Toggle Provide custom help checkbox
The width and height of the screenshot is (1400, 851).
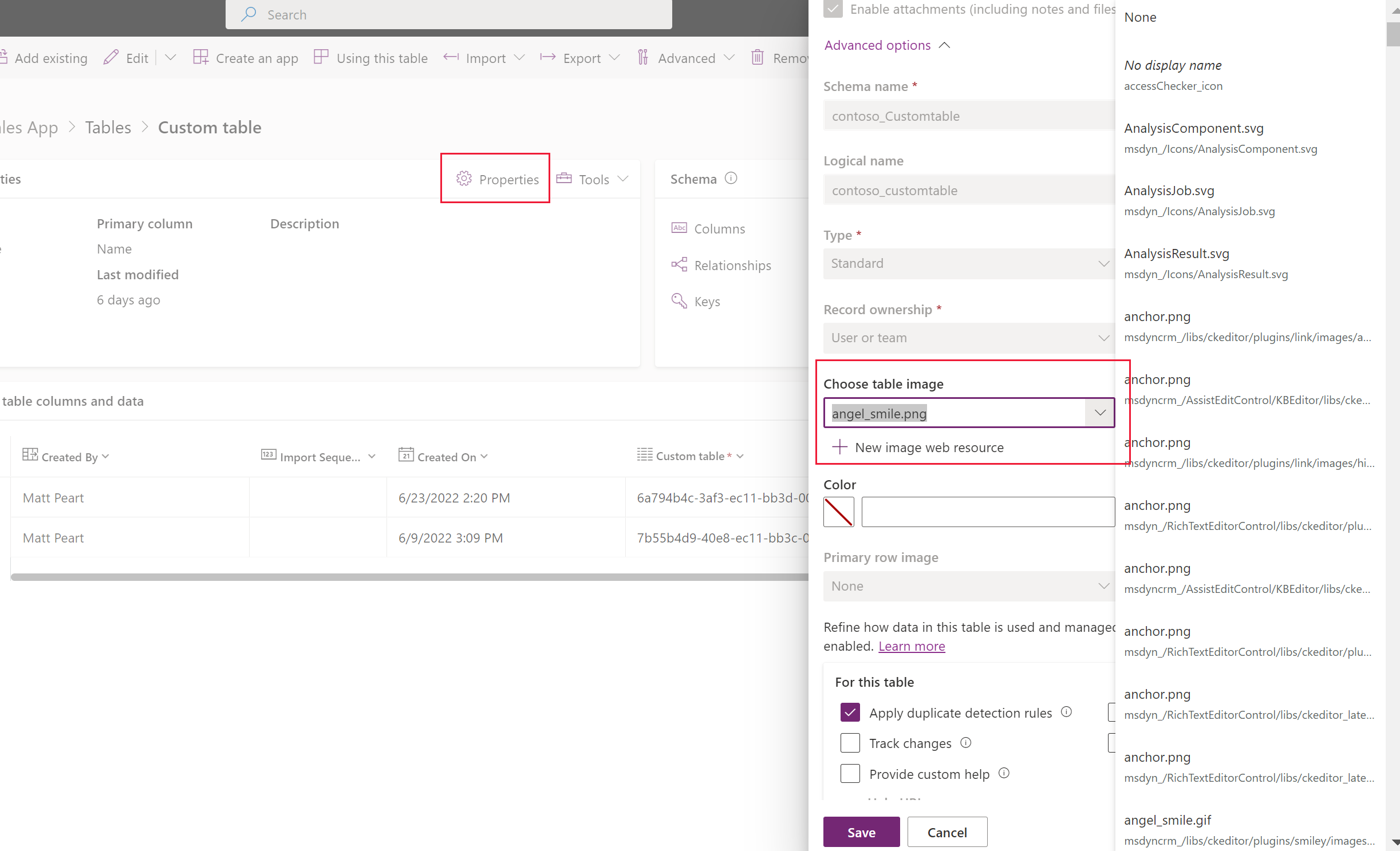[849, 774]
